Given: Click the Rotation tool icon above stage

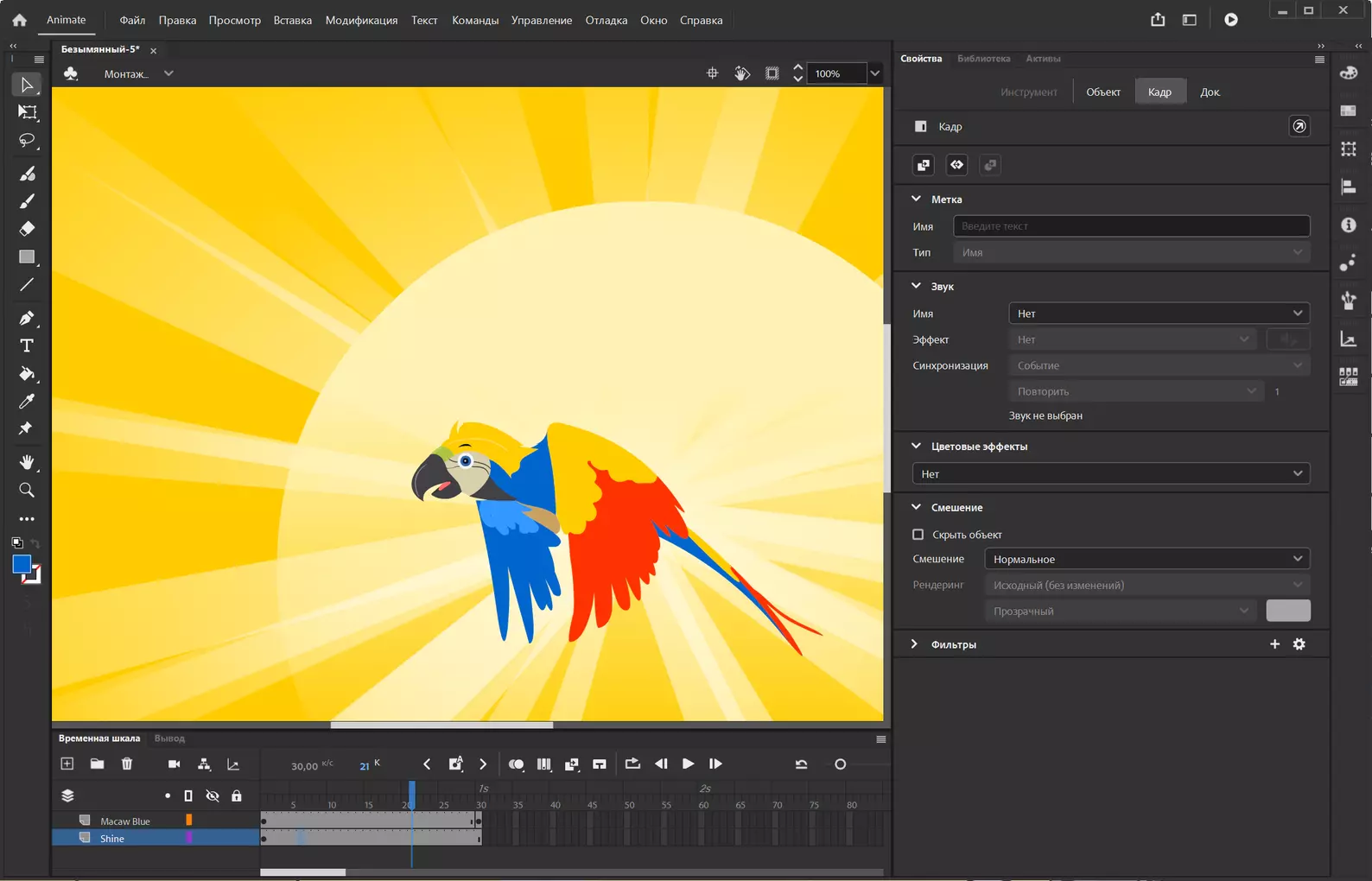Looking at the screenshot, I should pos(742,73).
